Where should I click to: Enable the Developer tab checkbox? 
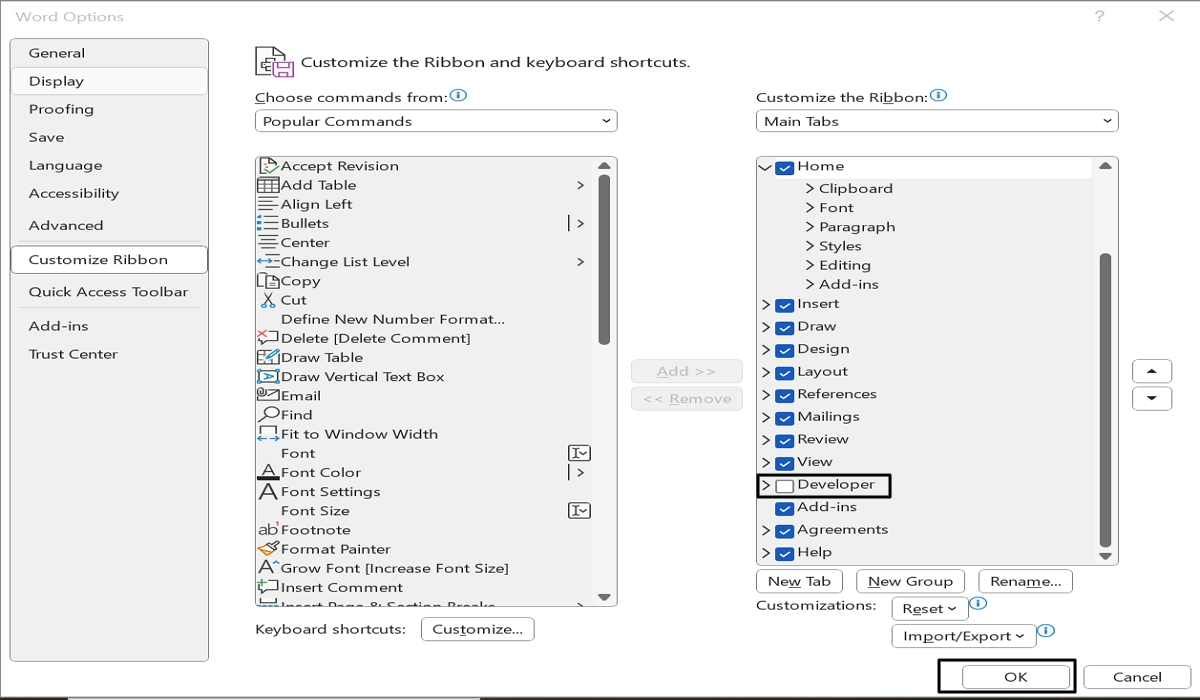pos(785,486)
